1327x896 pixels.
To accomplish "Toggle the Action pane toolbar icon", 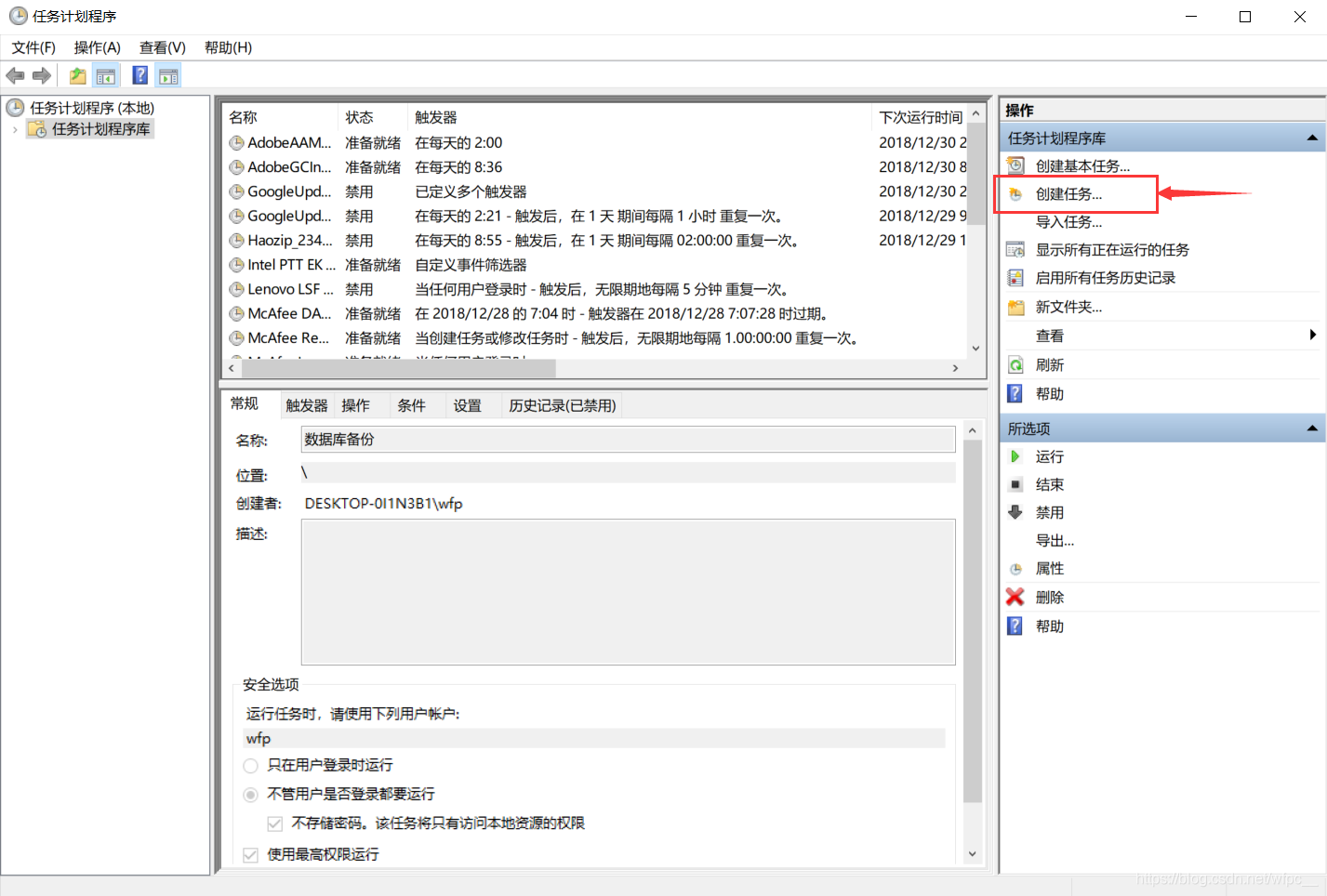I will (x=168, y=75).
